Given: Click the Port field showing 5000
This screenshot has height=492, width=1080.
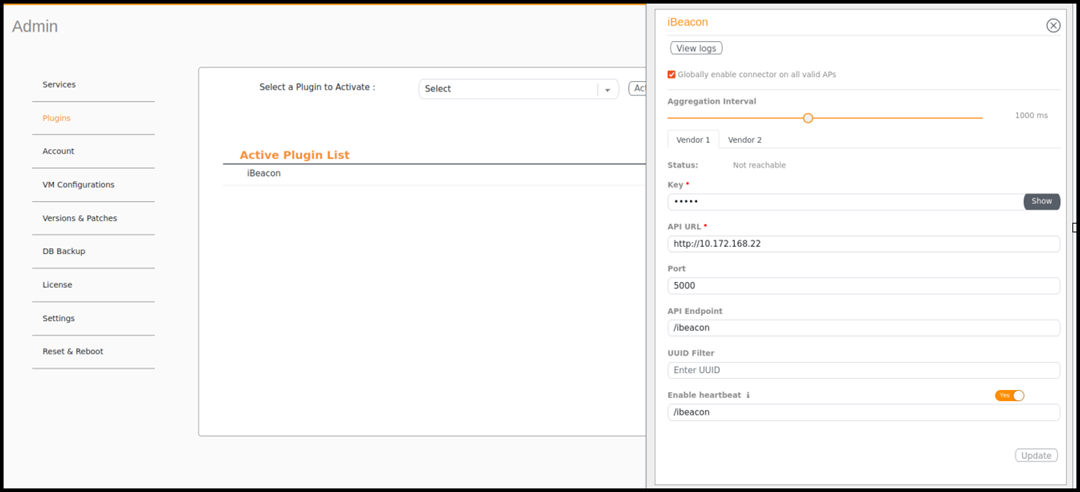Looking at the screenshot, I should [864, 286].
